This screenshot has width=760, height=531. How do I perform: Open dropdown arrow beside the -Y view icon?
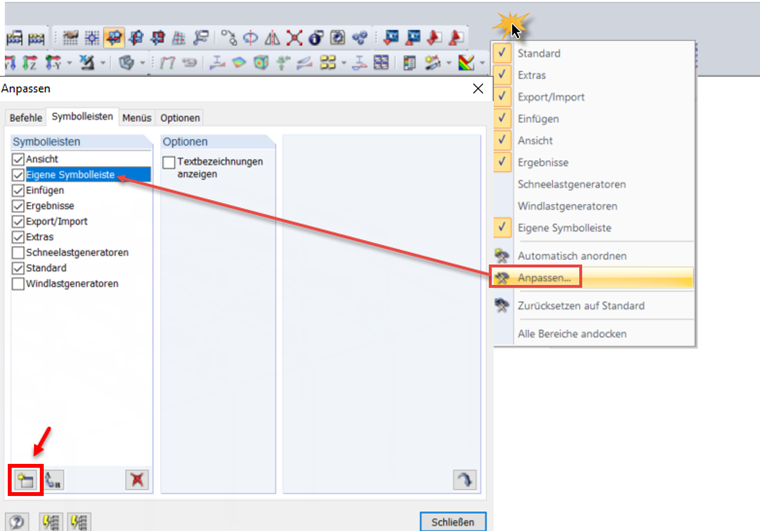click(x=69, y=62)
